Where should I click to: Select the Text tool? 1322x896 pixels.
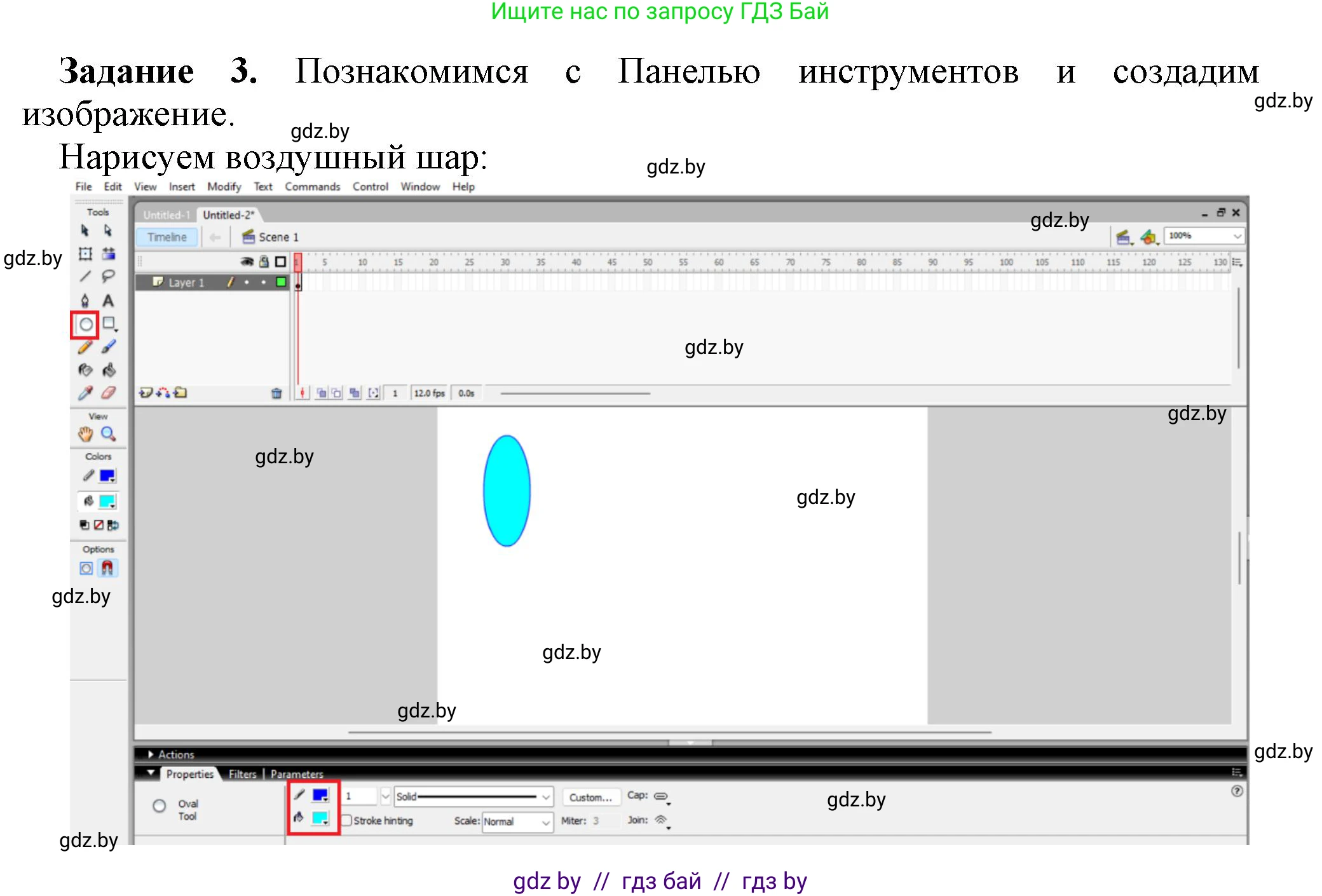pyautogui.click(x=109, y=301)
